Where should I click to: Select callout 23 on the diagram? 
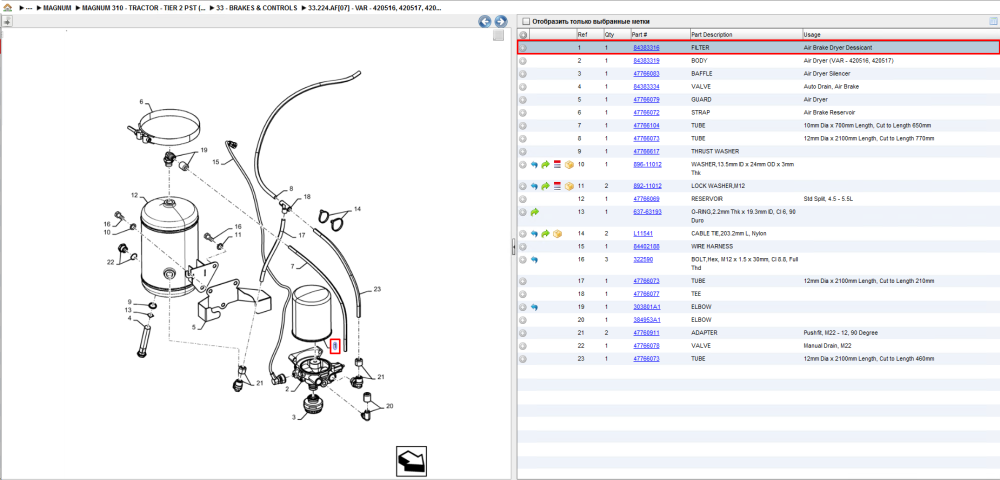(377, 289)
